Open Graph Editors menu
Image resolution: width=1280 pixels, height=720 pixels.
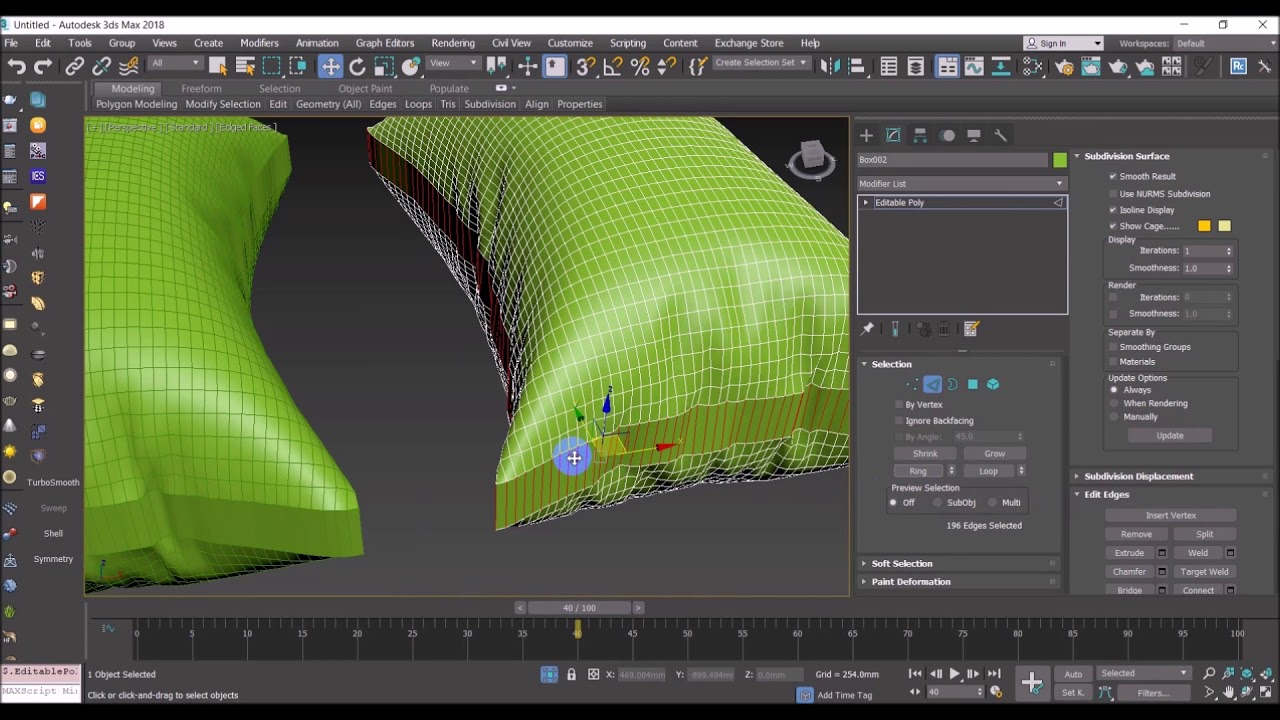(384, 43)
